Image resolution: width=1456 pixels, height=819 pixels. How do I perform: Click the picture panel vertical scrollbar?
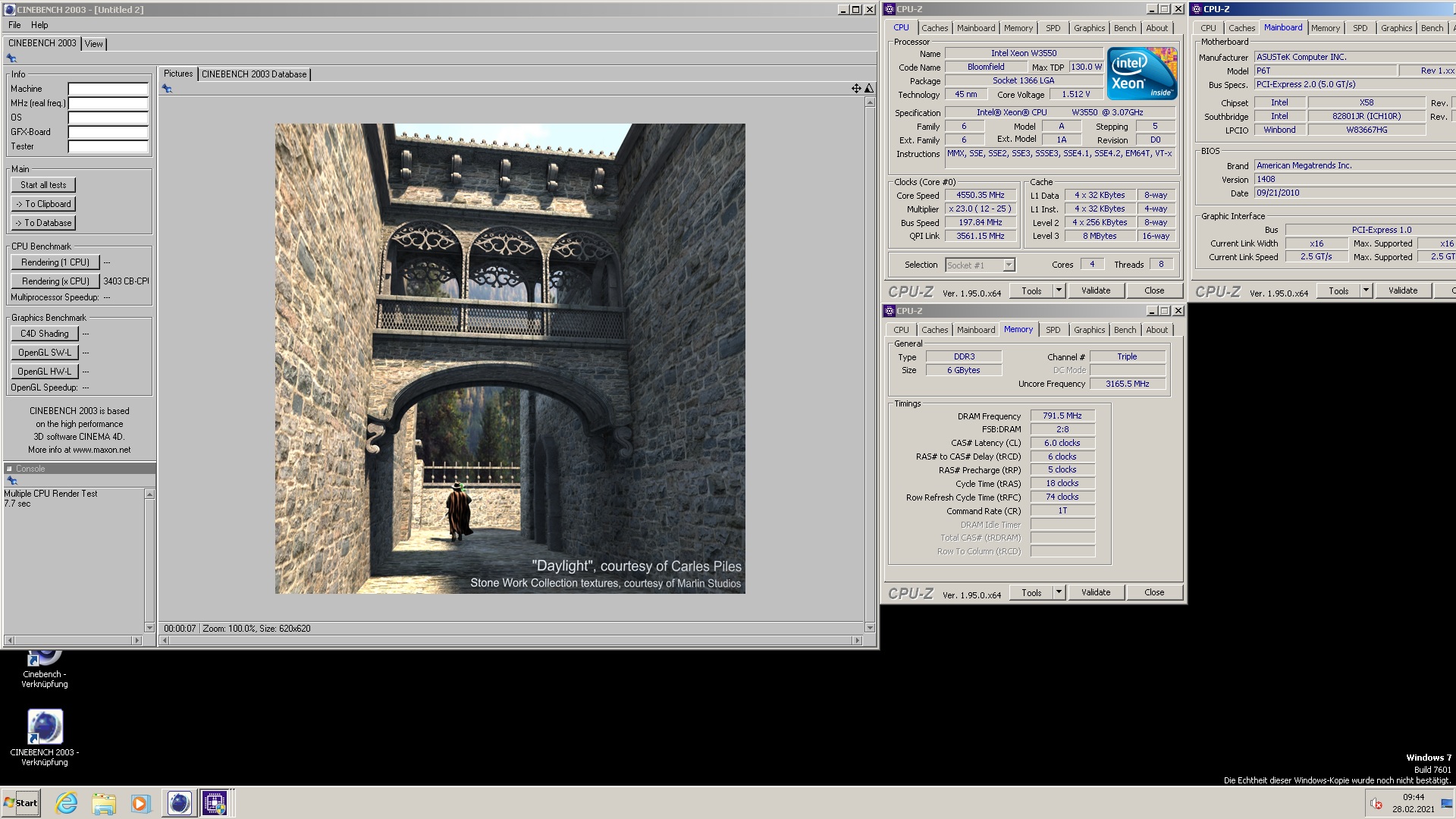click(x=870, y=365)
